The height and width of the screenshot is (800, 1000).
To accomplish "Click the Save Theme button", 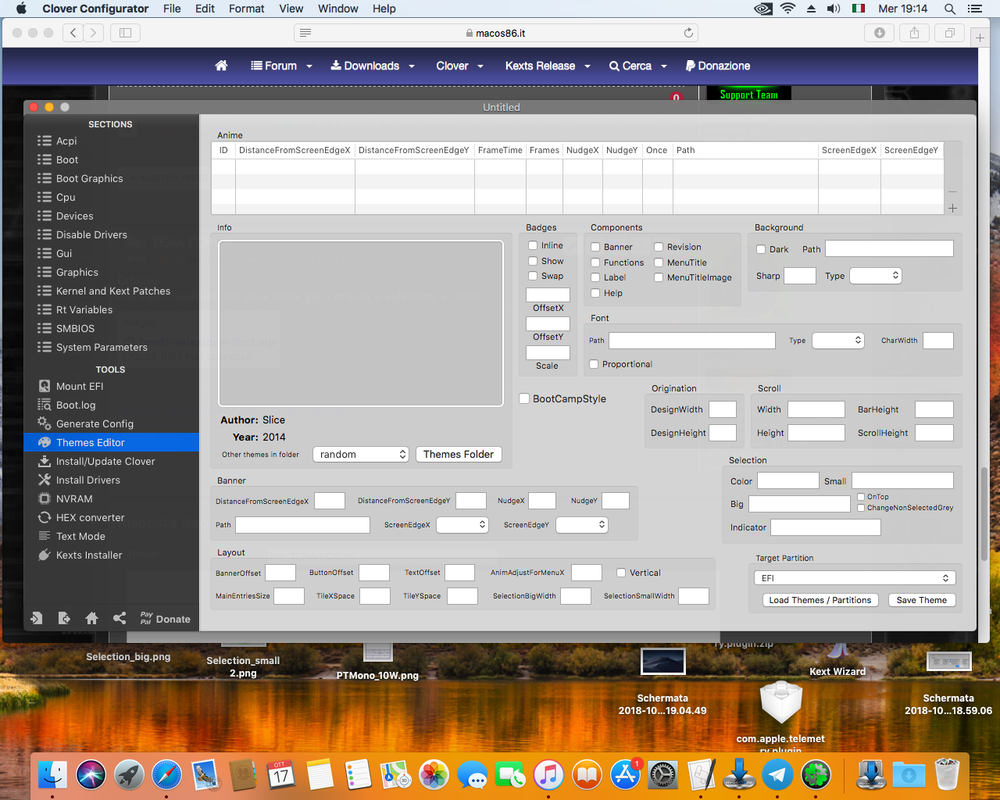I will (922, 600).
